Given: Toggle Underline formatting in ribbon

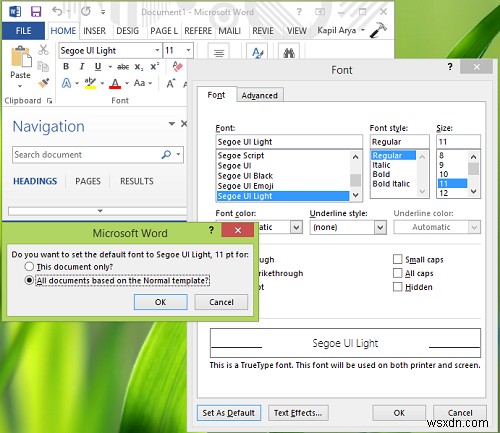Looking at the screenshot, I should coord(98,67).
